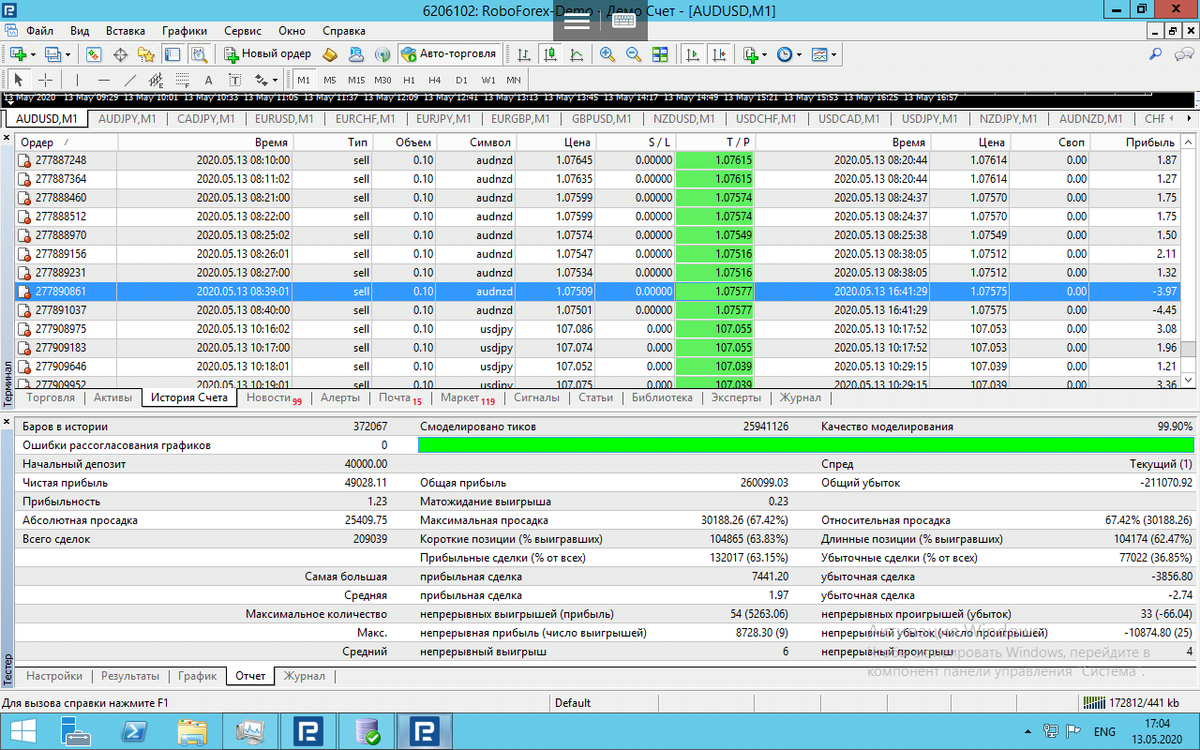Zoom out of the chart

pos(634,54)
